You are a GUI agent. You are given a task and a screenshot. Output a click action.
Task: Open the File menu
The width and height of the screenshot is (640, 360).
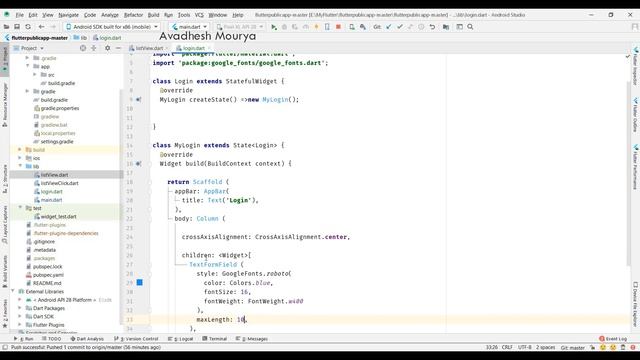(x=20, y=15)
